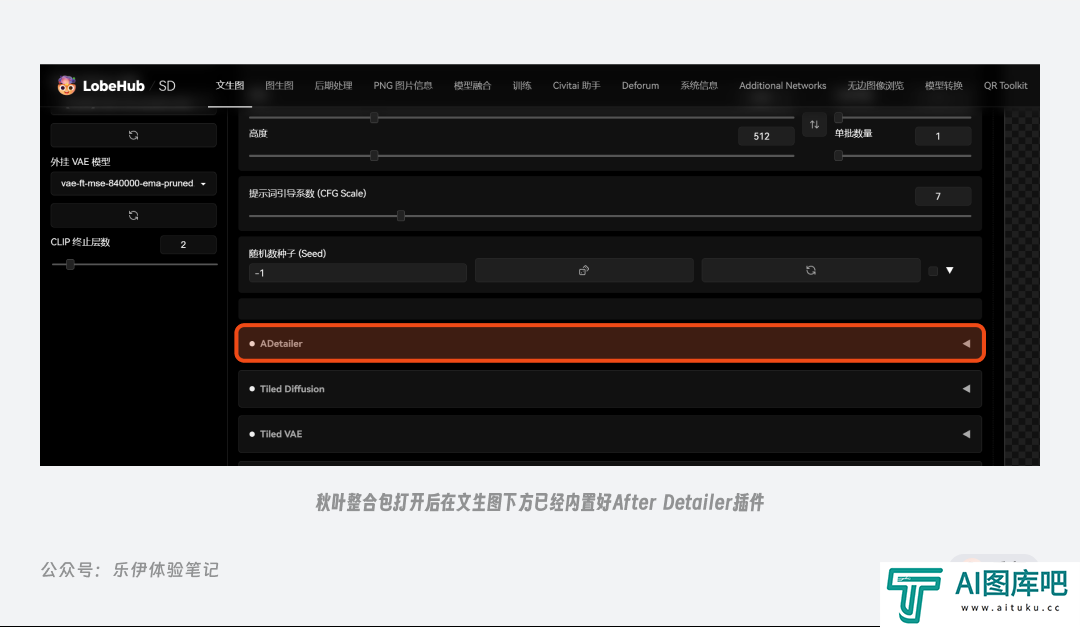Screen dimensions: 1080x627
Task: Expand the ADetailer section
Action: (610, 343)
